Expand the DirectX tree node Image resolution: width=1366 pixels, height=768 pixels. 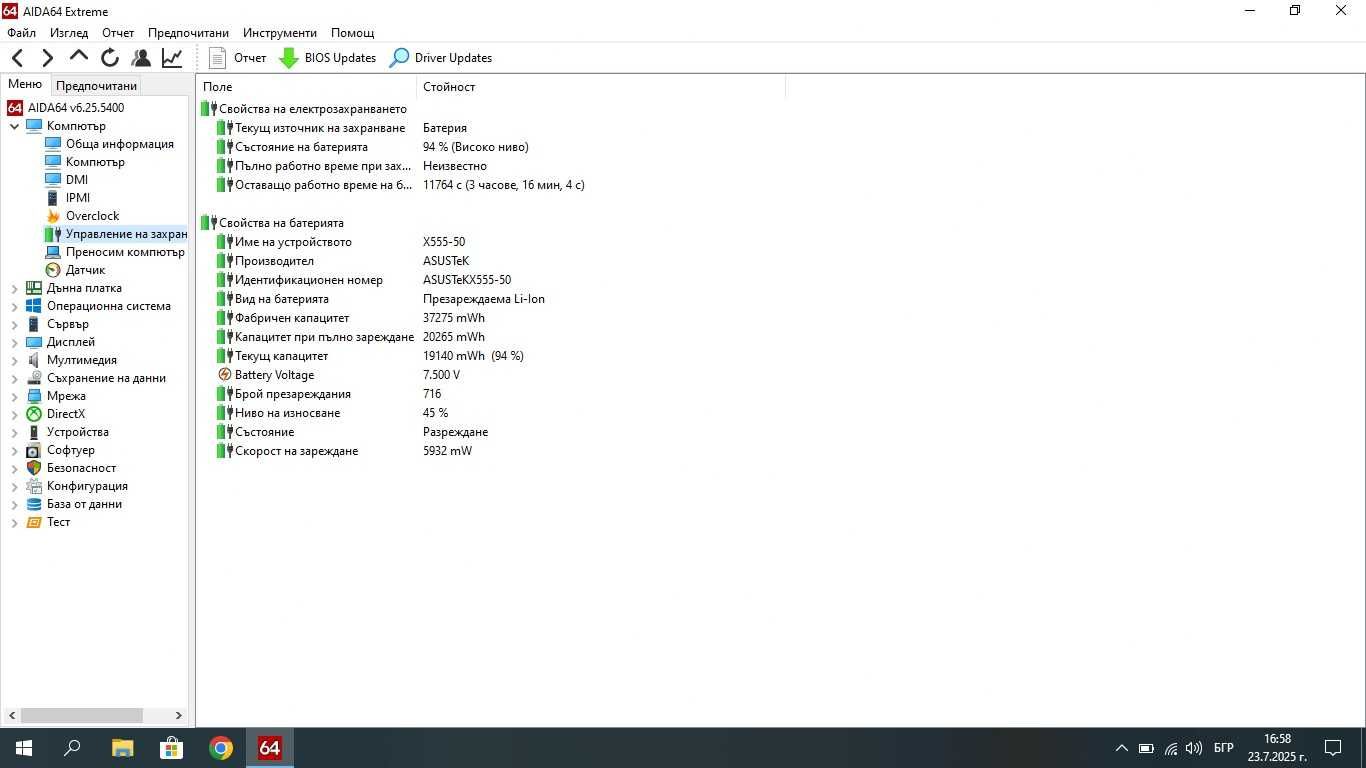pyautogui.click(x=15, y=414)
